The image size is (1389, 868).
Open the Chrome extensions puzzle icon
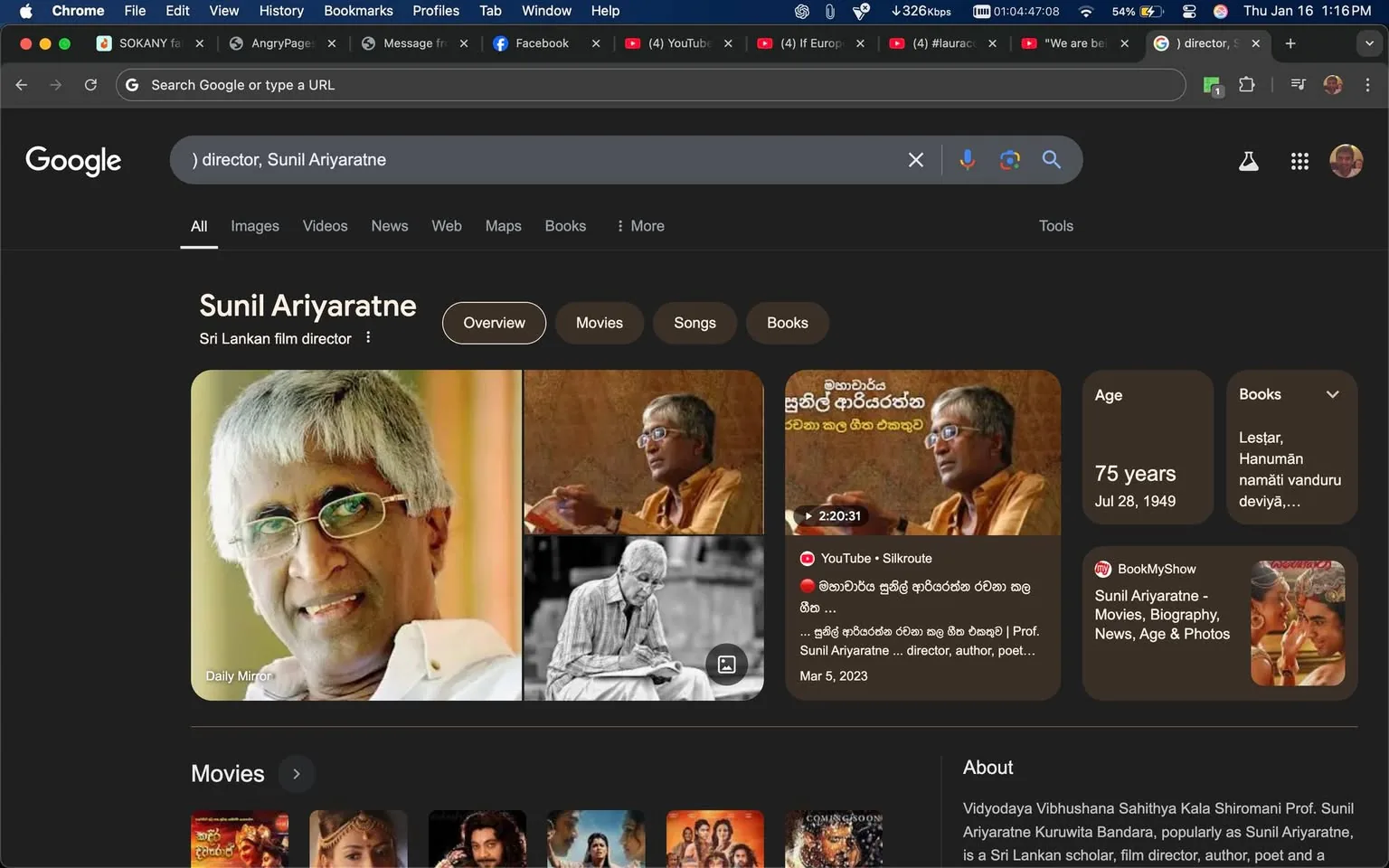click(1246, 84)
